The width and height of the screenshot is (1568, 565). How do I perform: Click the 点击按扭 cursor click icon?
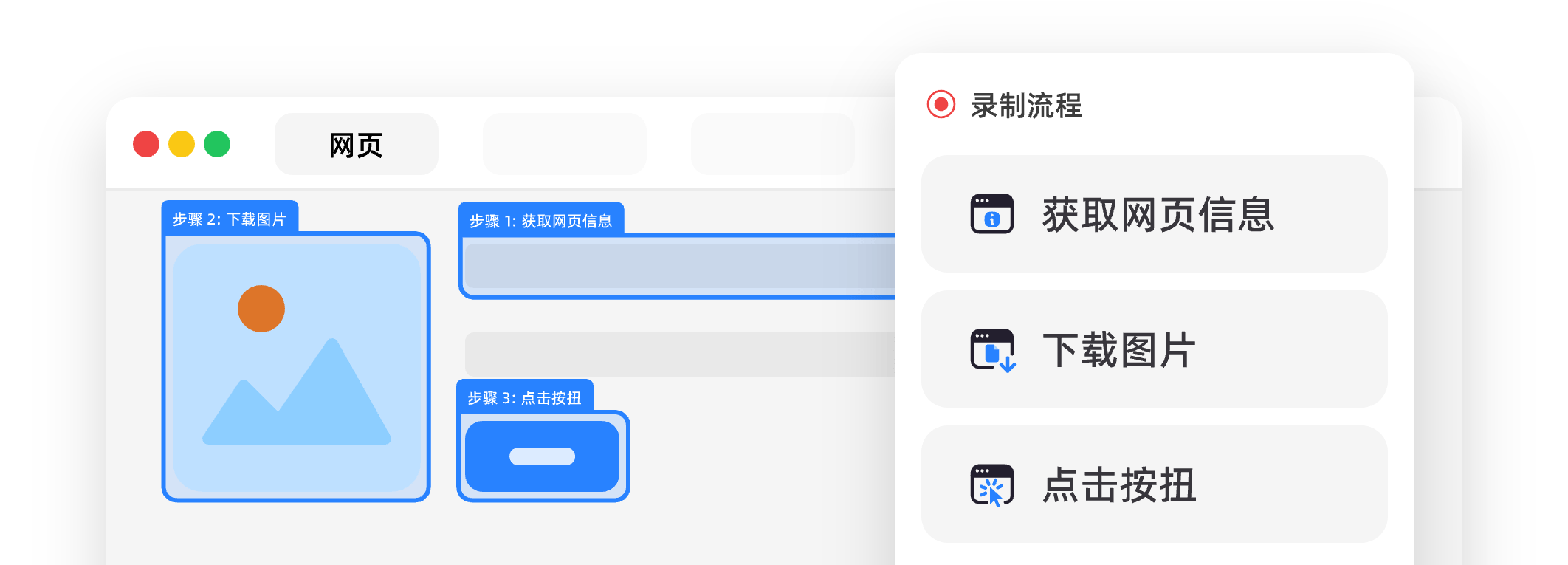tap(991, 485)
